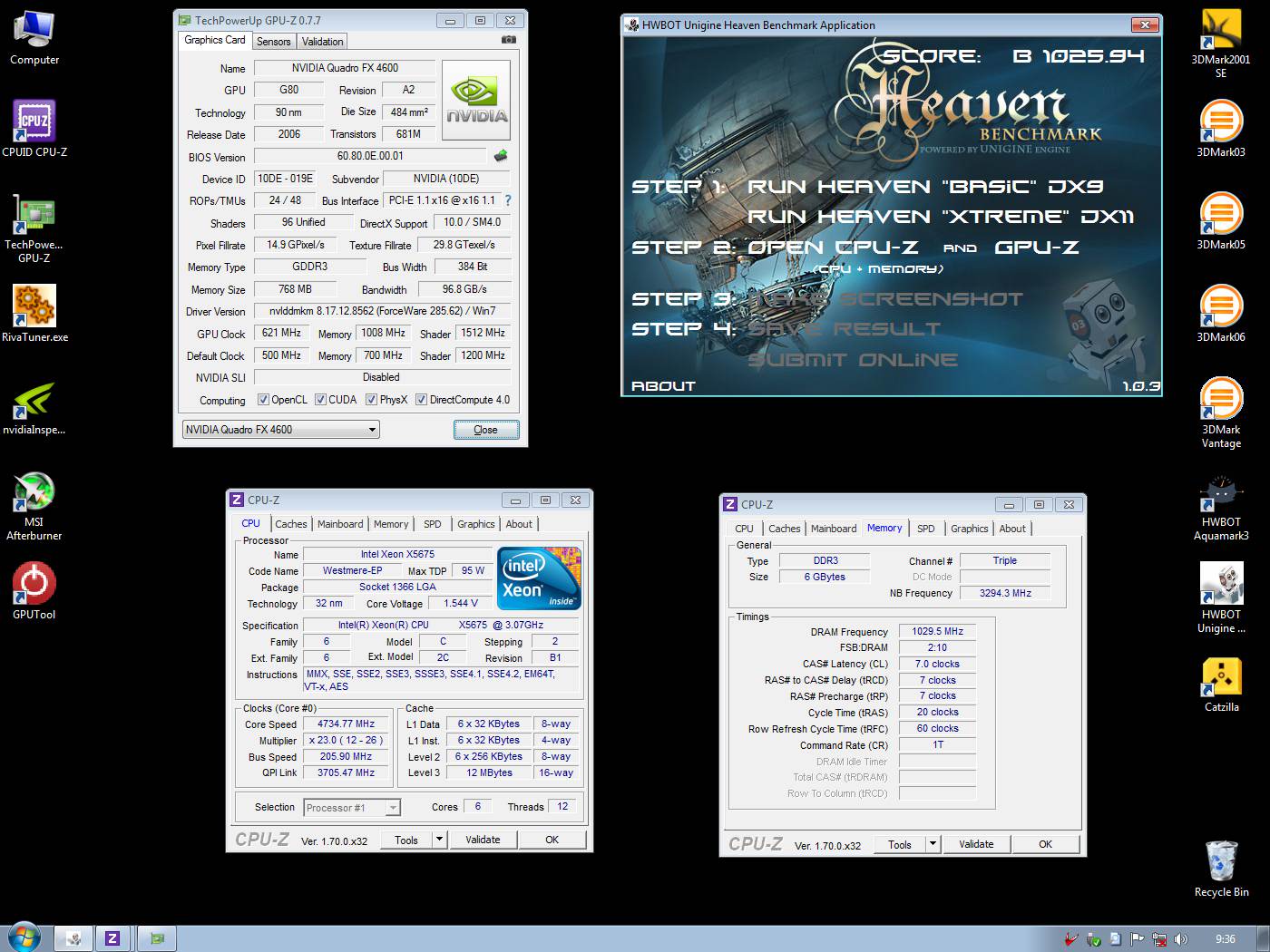Open Catzilla desktop shortcut
The width and height of the screenshot is (1270, 952).
1221,685
